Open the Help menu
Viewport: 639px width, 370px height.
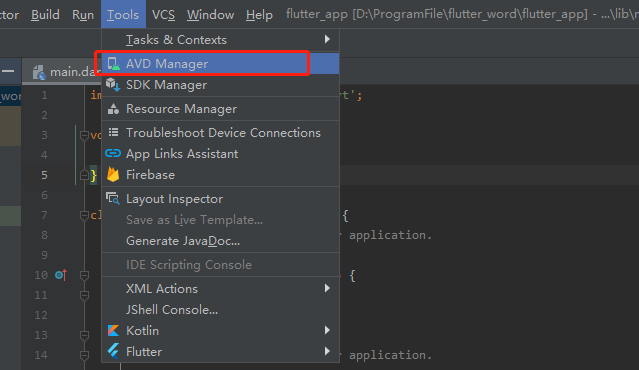(x=259, y=15)
